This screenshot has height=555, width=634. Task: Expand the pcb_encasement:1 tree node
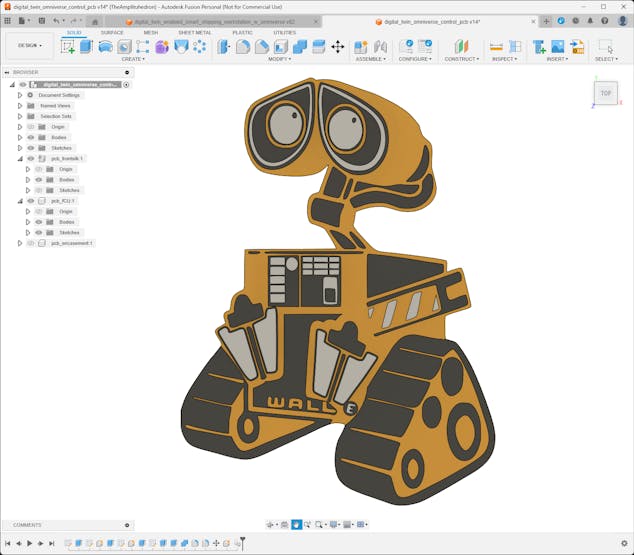tap(19, 243)
